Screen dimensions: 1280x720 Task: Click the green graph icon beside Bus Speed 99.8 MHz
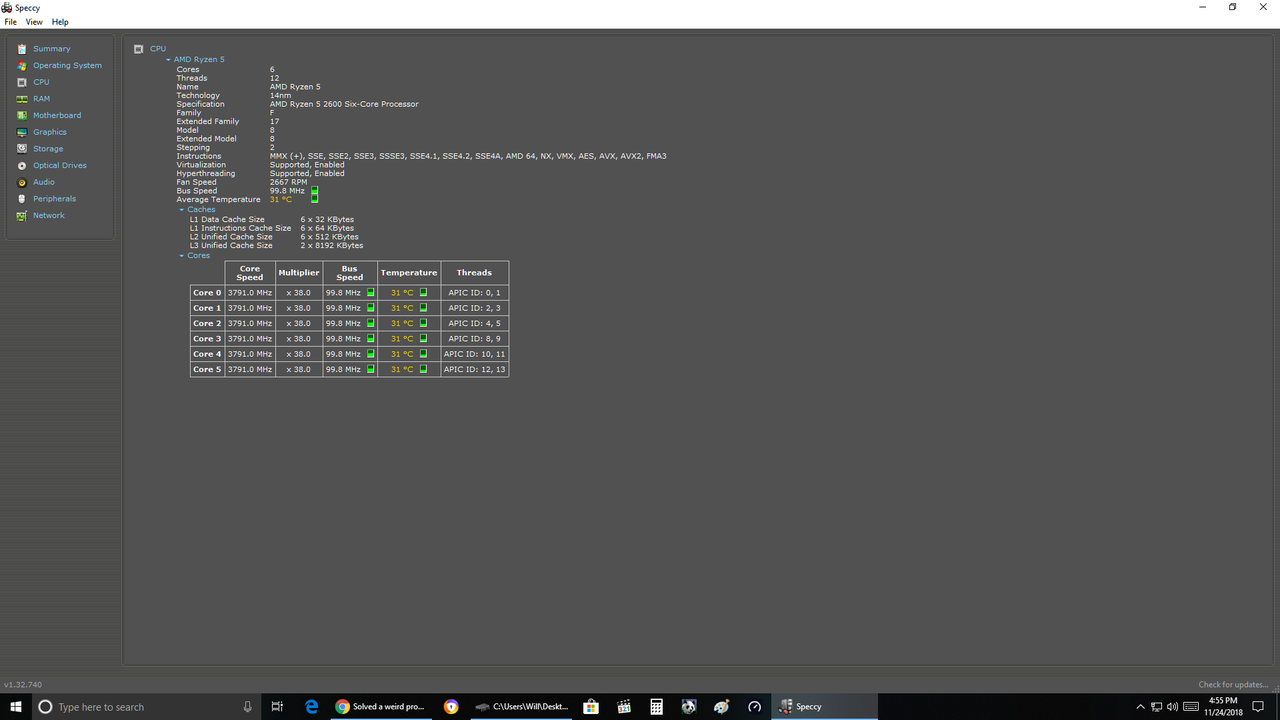(314, 191)
